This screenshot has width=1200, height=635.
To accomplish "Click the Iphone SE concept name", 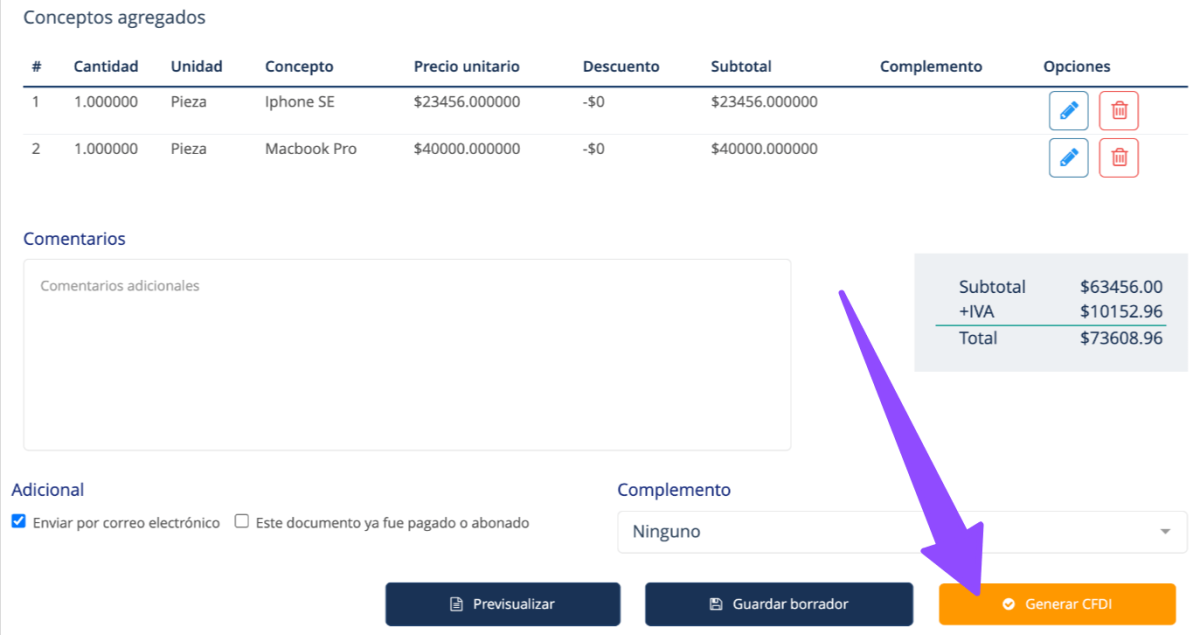I will tap(299, 102).
